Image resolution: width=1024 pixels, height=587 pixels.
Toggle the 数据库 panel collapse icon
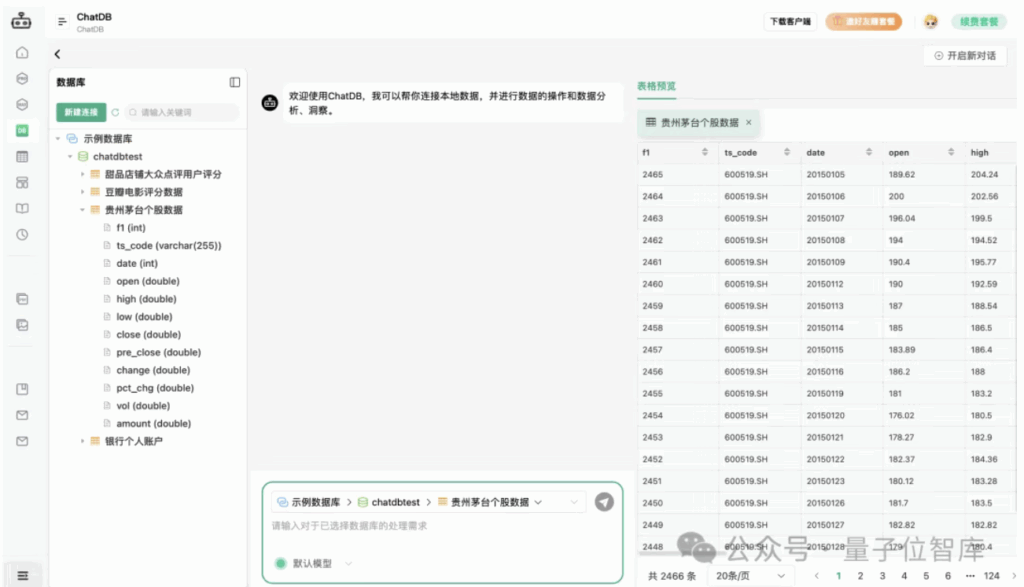[x=235, y=82]
